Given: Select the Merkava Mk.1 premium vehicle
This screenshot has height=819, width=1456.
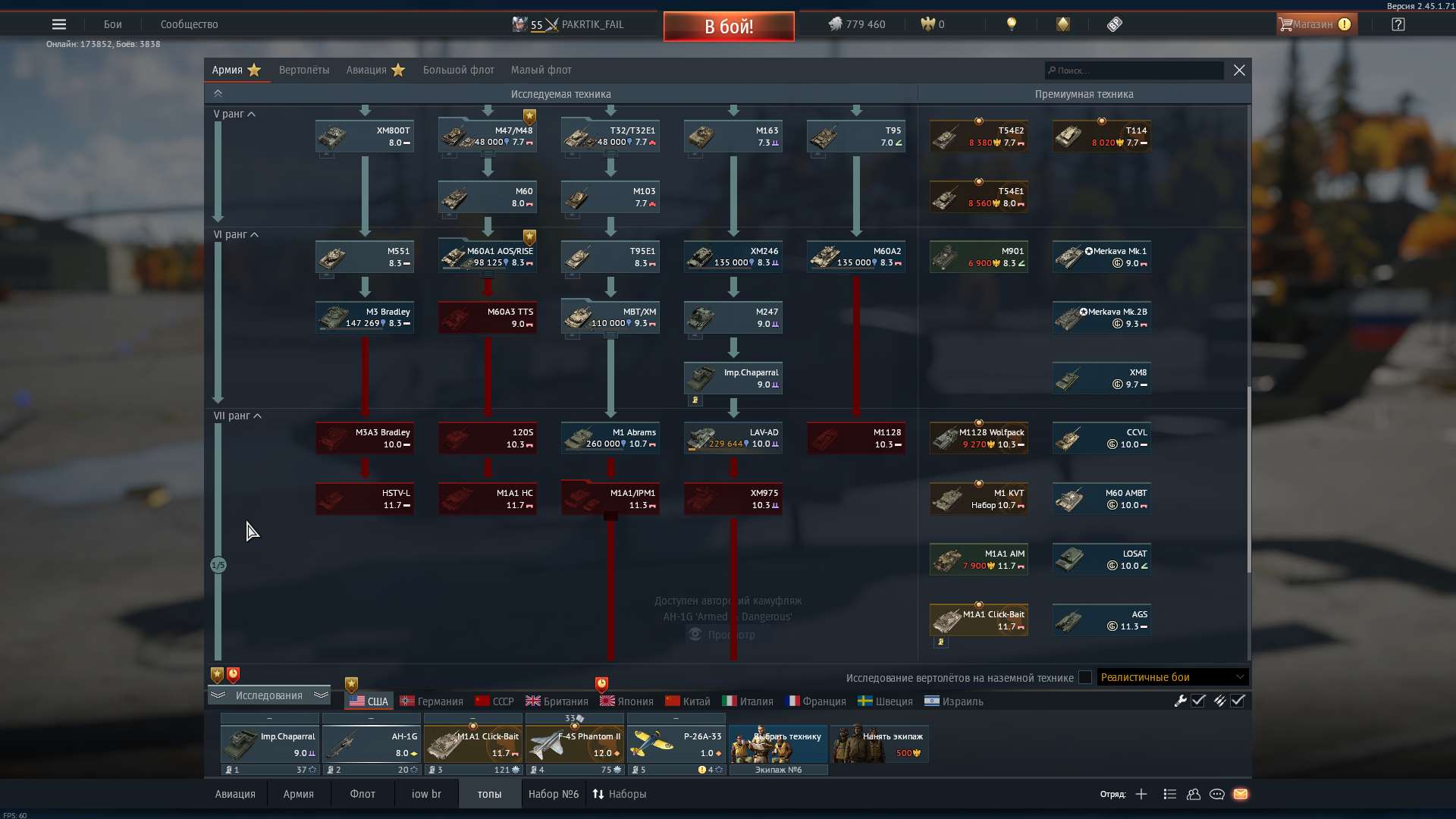Looking at the screenshot, I should click(1102, 257).
